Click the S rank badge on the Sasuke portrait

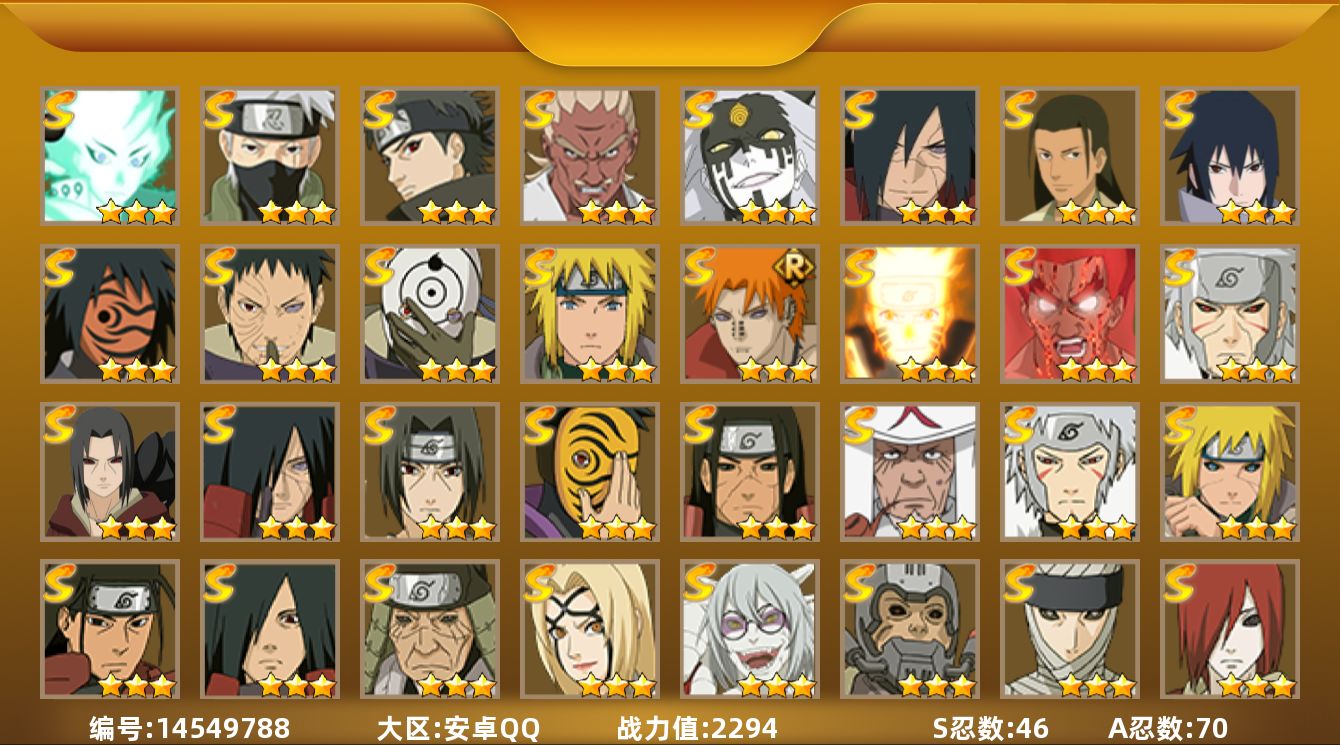1181,108
